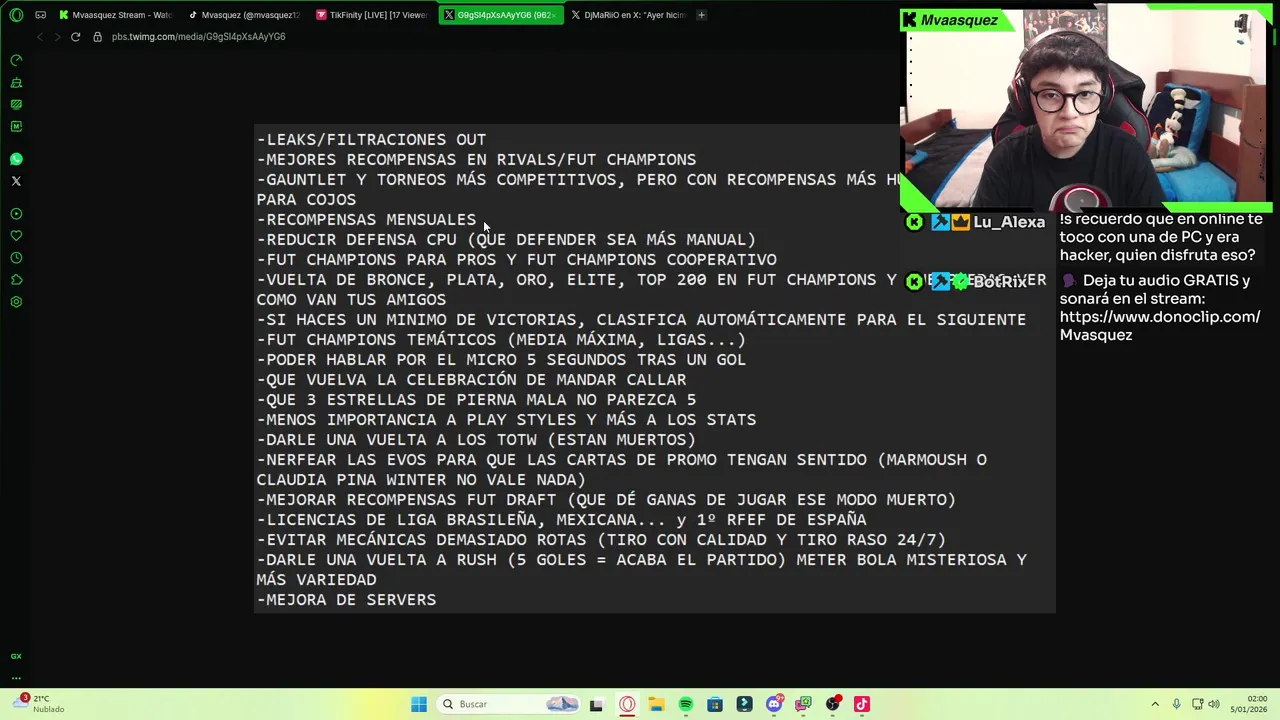Open File Explorer from the taskbar
This screenshot has width=1280, height=720.
[x=656, y=704]
